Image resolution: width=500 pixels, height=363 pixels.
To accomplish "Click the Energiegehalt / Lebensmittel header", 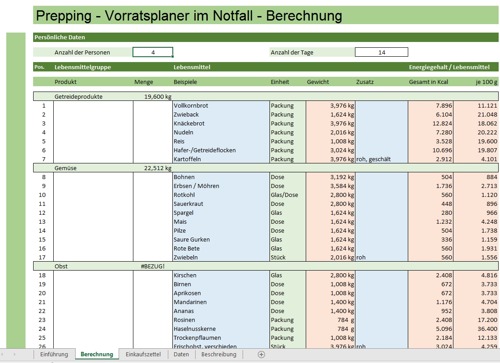I will [449, 67].
